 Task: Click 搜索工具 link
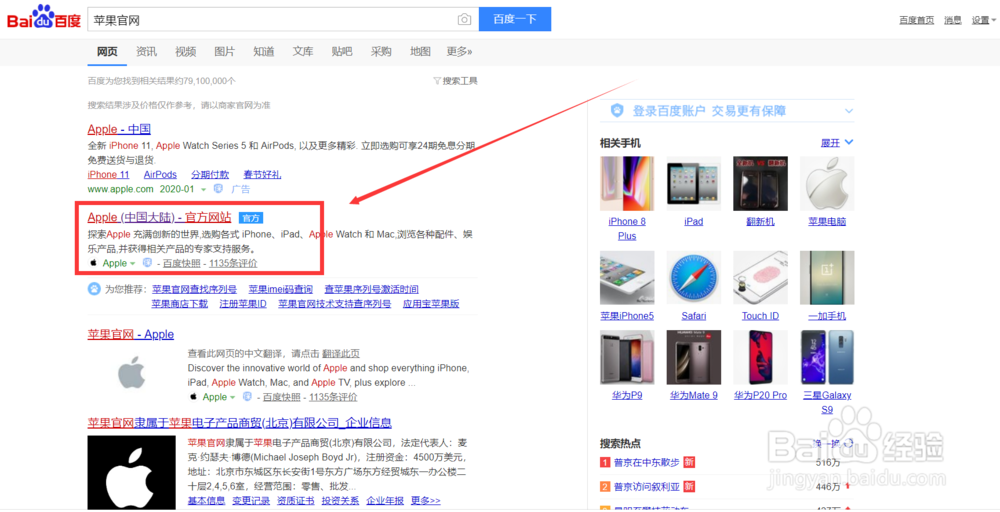coord(460,81)
